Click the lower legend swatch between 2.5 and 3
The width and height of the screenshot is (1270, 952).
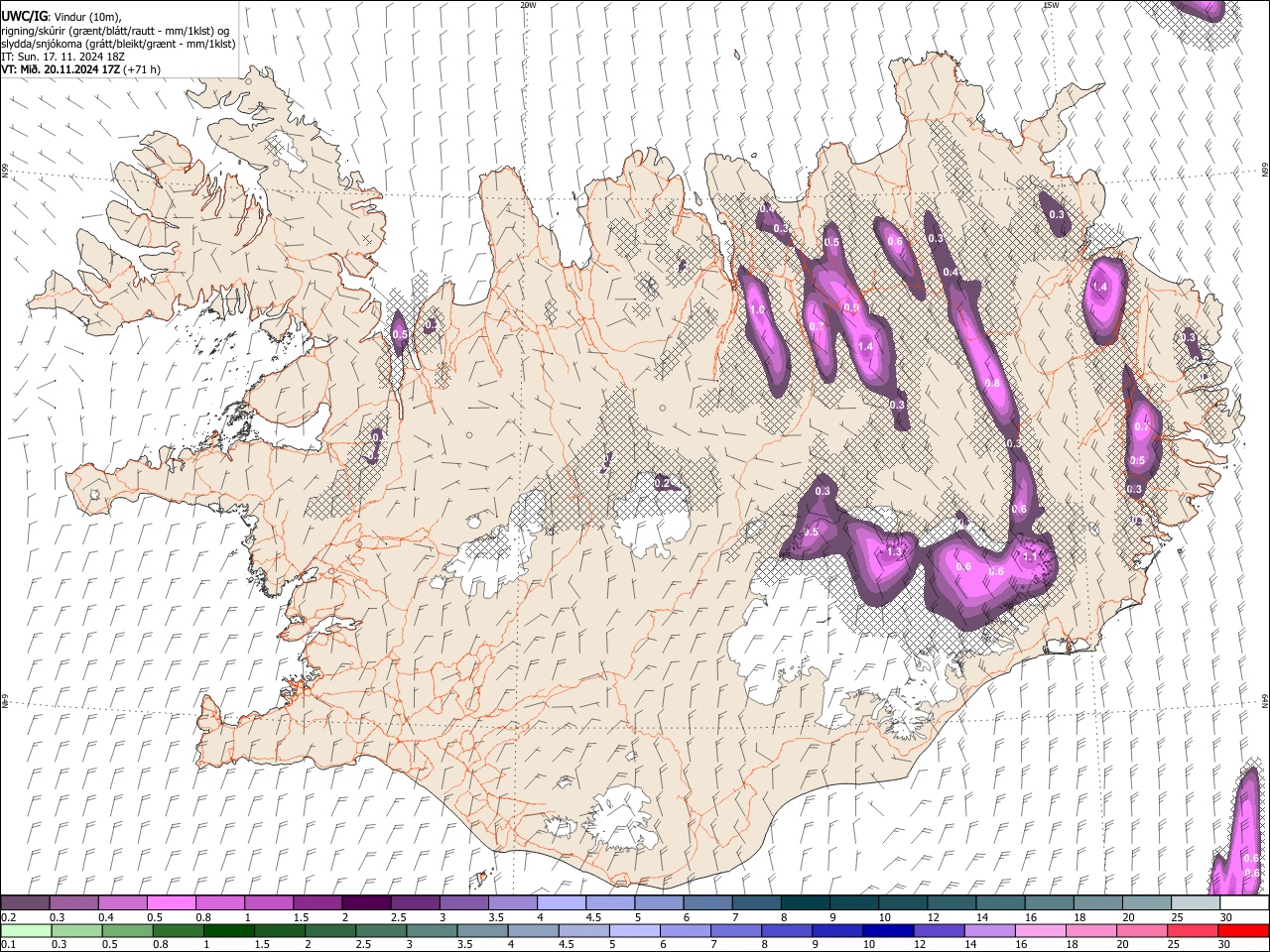tap(380, 931)
